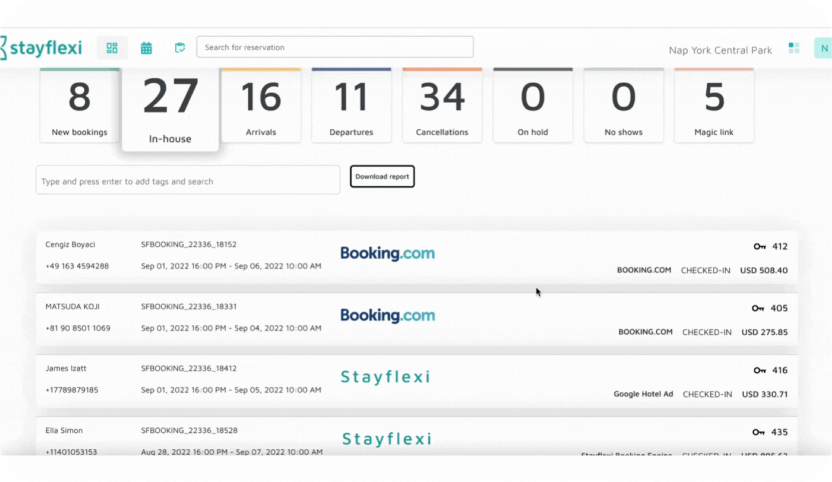Select the Magic link tab
This screenshot has height=482, width=832.
click(x=714, y=106)
